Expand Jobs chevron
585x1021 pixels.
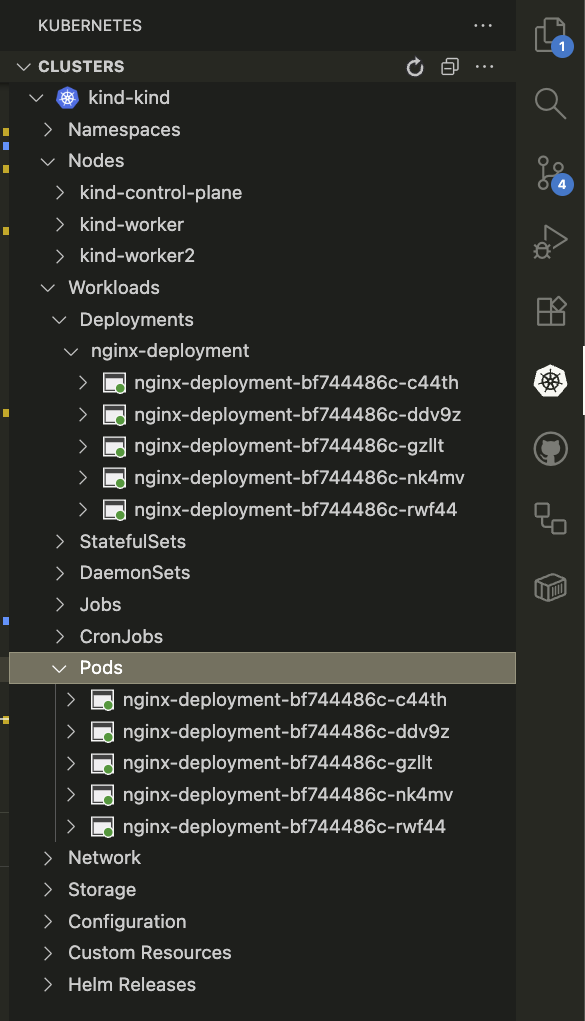[60, 605]
